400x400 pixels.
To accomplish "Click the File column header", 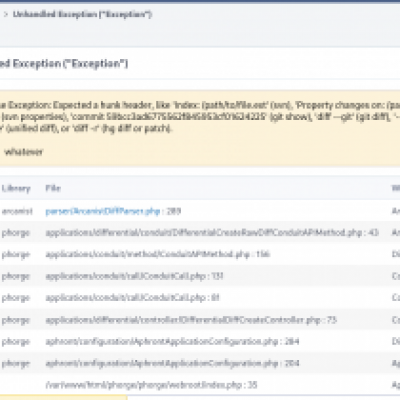I will pos(53,188).
